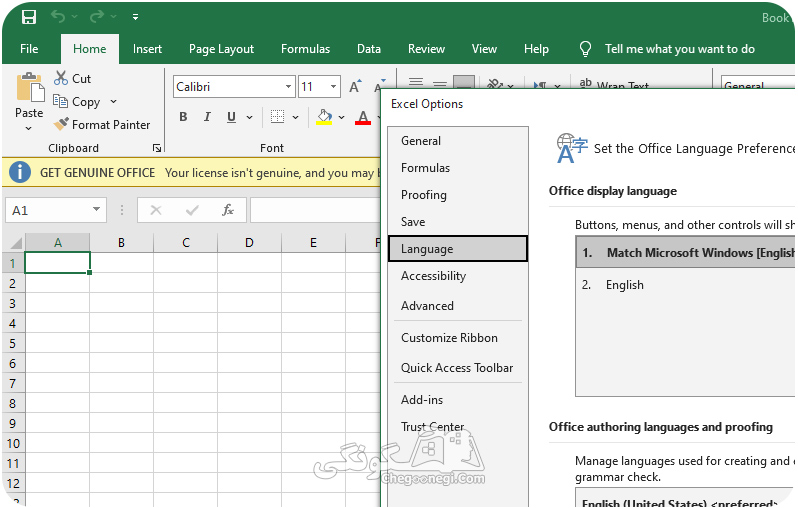Expand the Borders dropdown arrow
Viewport: 798px width, 508px height.
point(295,118)
